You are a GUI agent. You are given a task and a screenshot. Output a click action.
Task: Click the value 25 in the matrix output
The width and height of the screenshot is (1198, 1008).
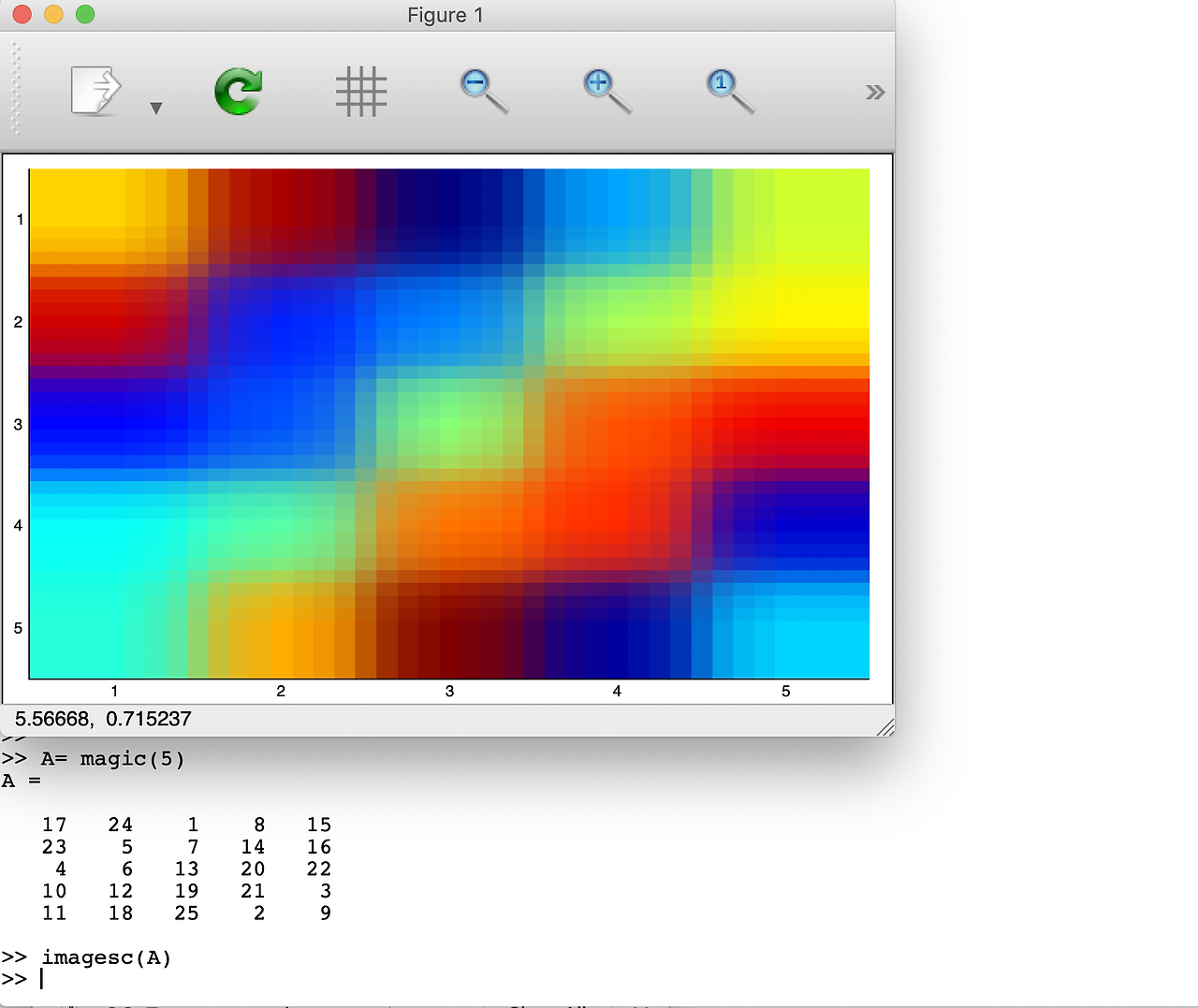185,913
